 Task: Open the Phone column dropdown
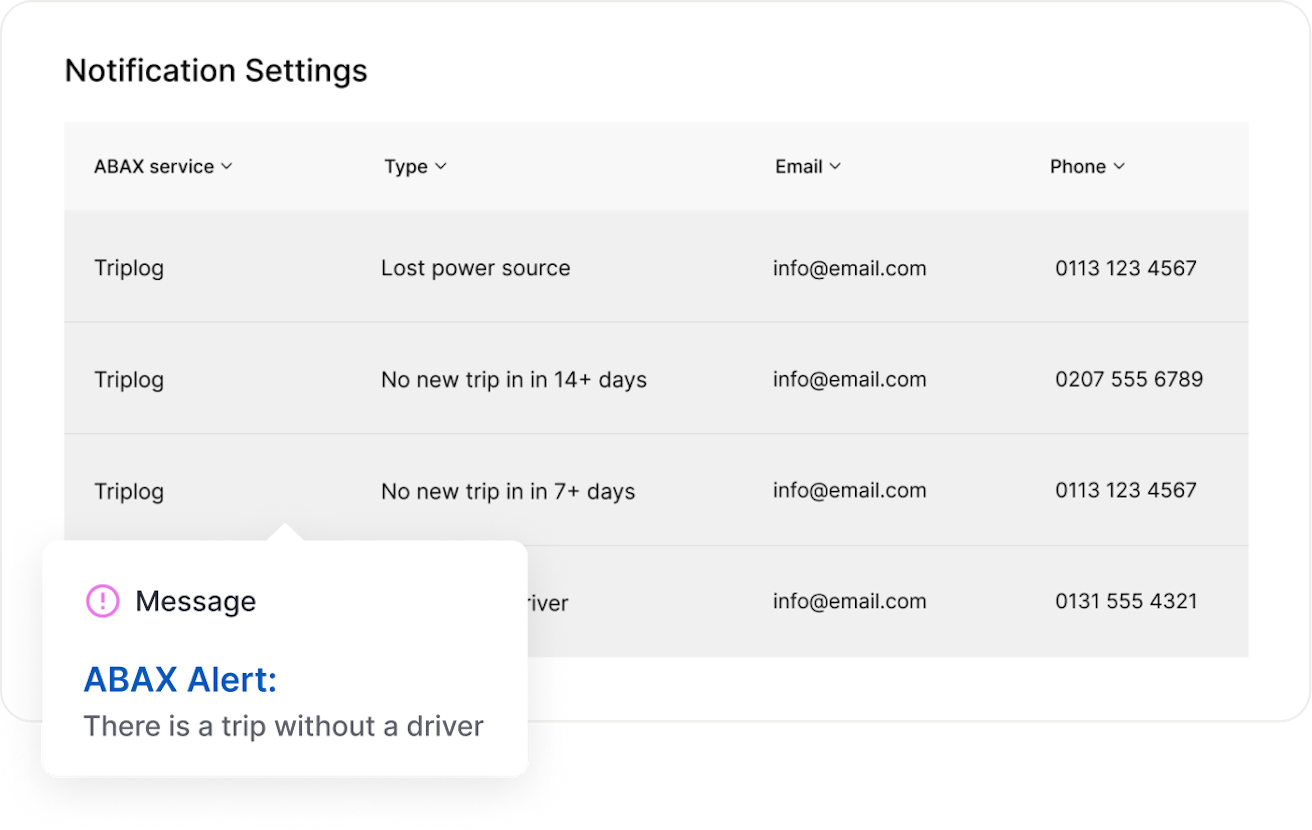[x=1087, y=167]
